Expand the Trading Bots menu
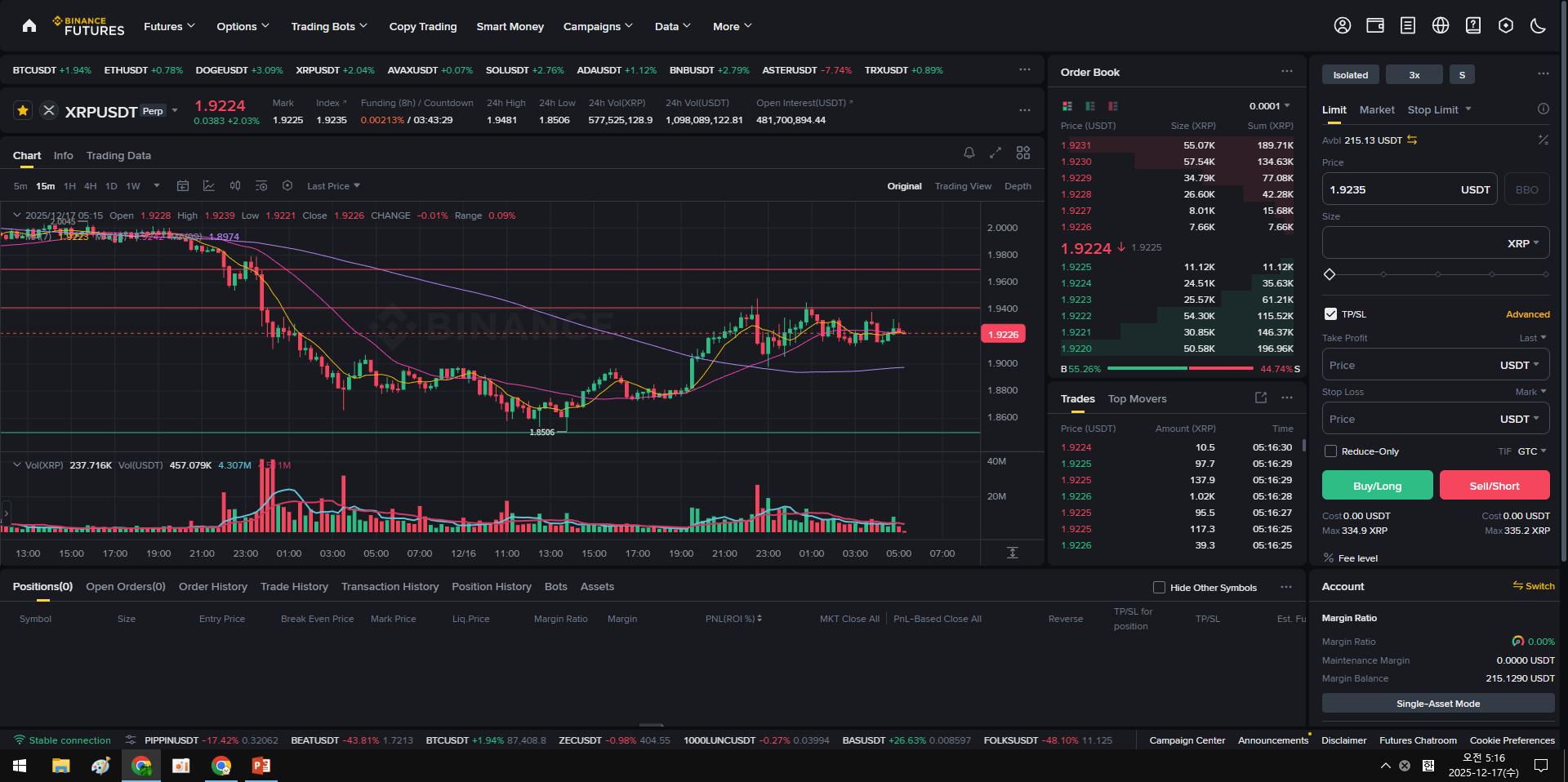Image resolution: width=1568 pixels, height=782 pixels. (329, 26)
